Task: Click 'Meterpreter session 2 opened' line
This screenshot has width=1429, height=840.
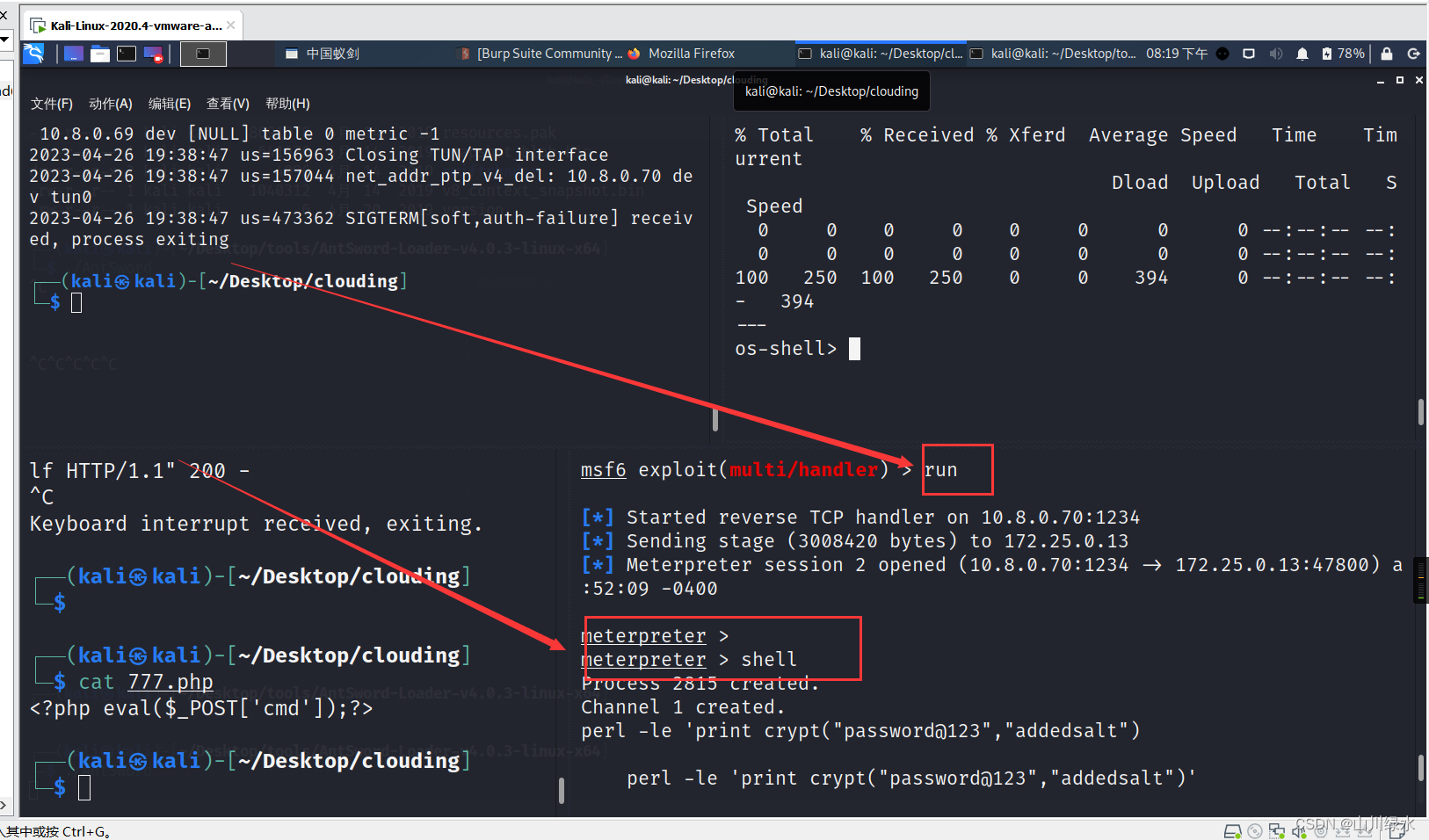Action: tap(991, 565)
